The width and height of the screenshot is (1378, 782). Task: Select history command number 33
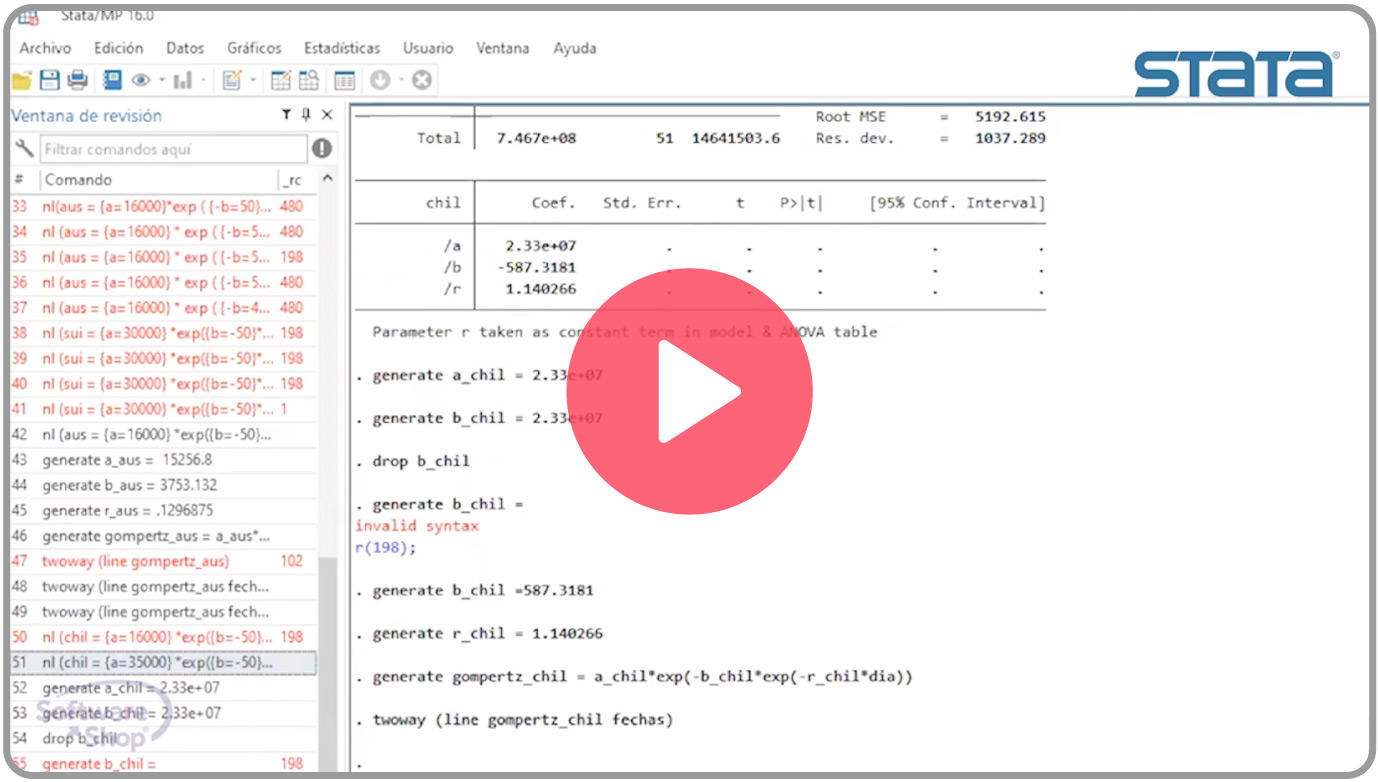pos(164,207)
